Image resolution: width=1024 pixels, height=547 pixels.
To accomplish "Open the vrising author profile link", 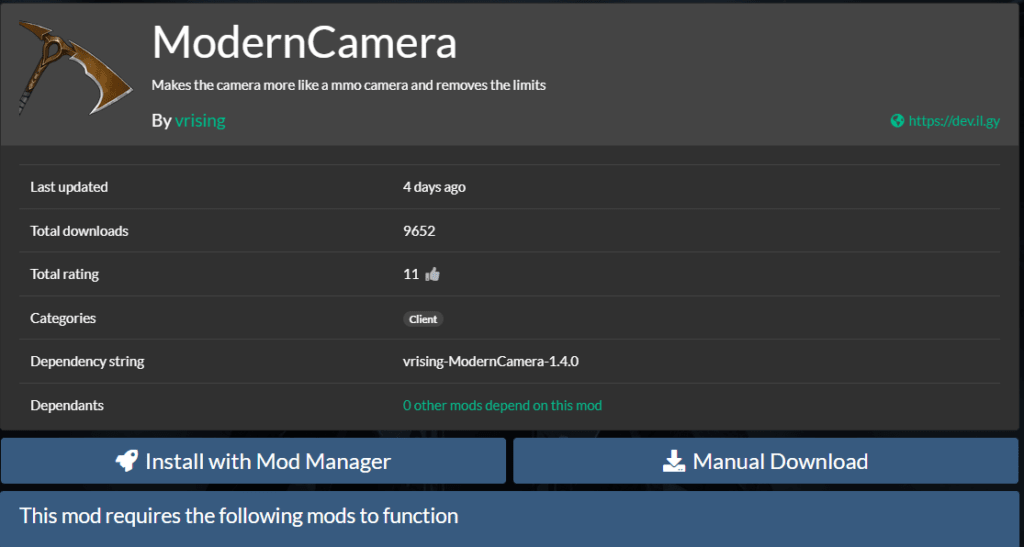I will (200, 121).
